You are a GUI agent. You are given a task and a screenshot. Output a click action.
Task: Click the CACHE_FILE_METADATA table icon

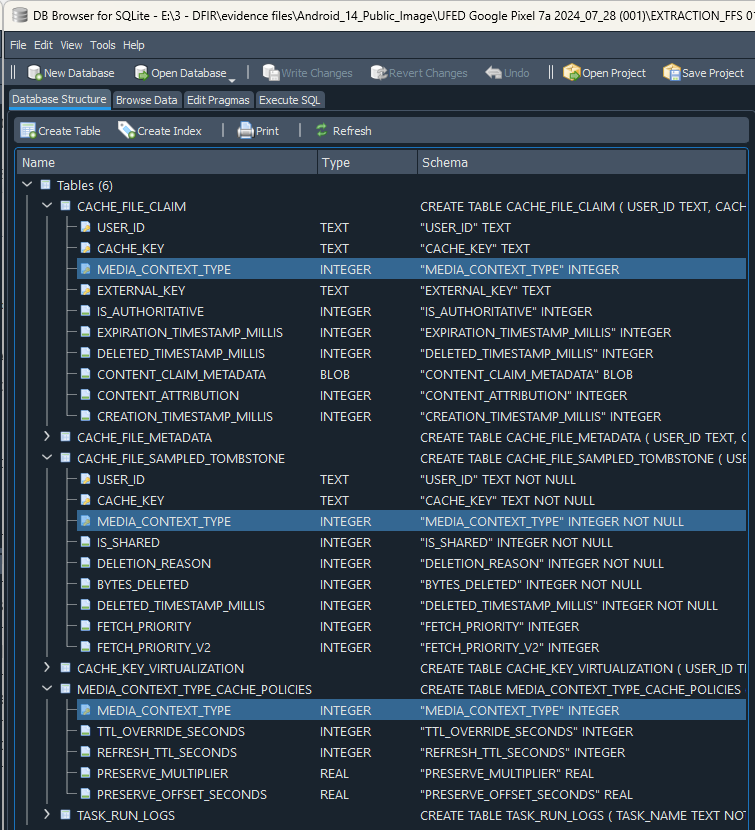[65, 437]
